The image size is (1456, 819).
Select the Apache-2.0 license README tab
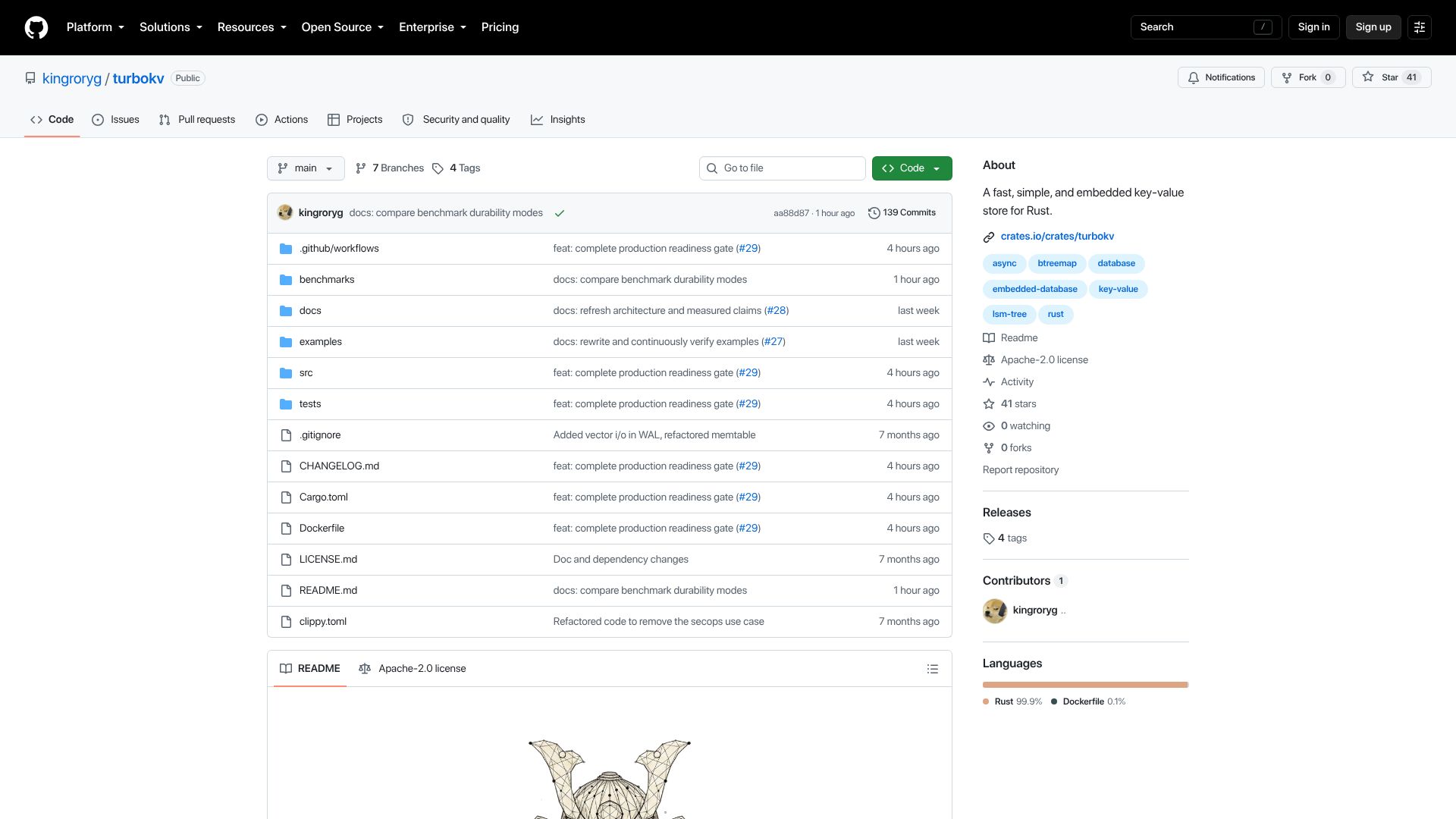click(x=413, y=669)
